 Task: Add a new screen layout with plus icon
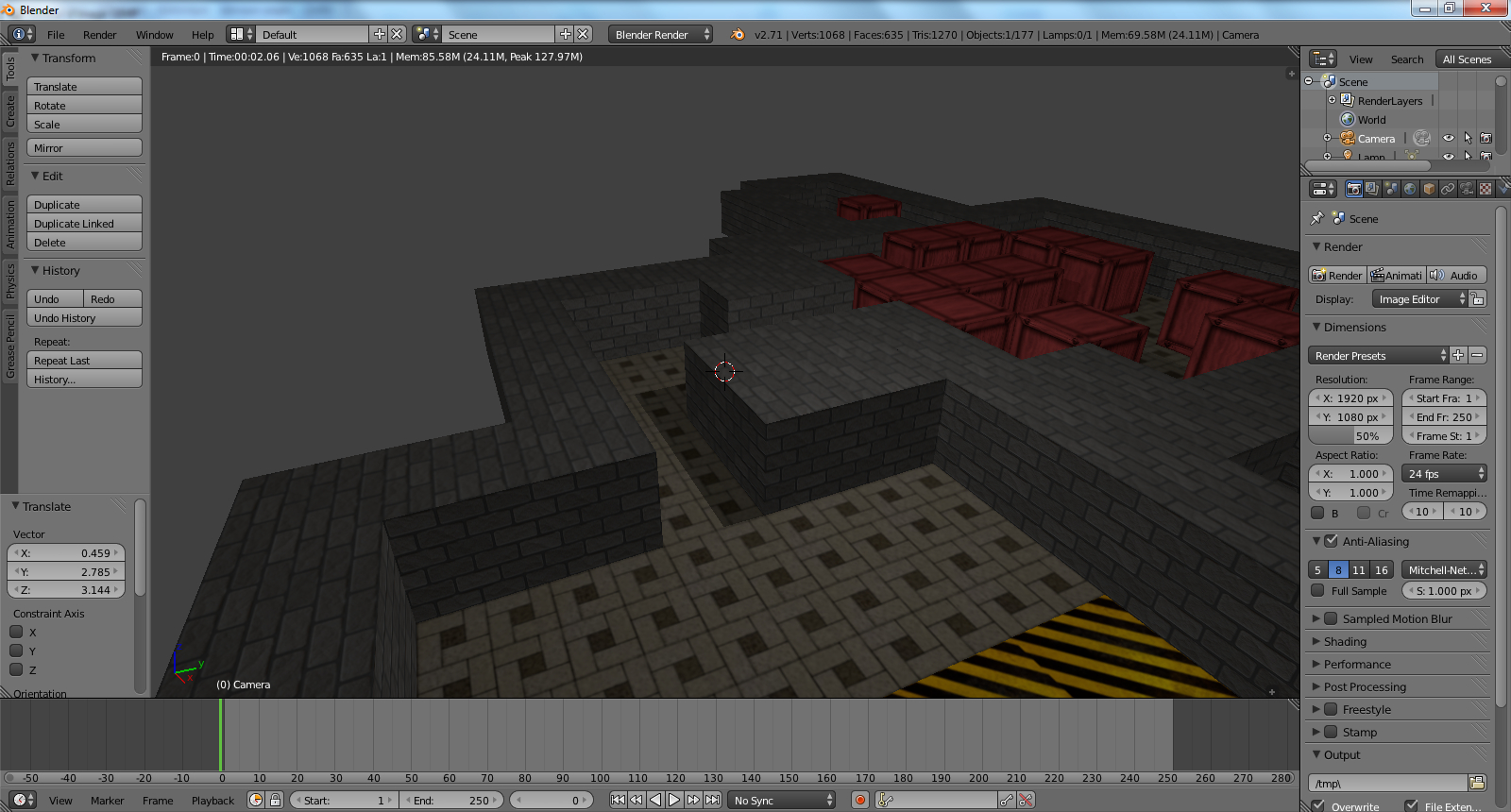coord(380,34)
